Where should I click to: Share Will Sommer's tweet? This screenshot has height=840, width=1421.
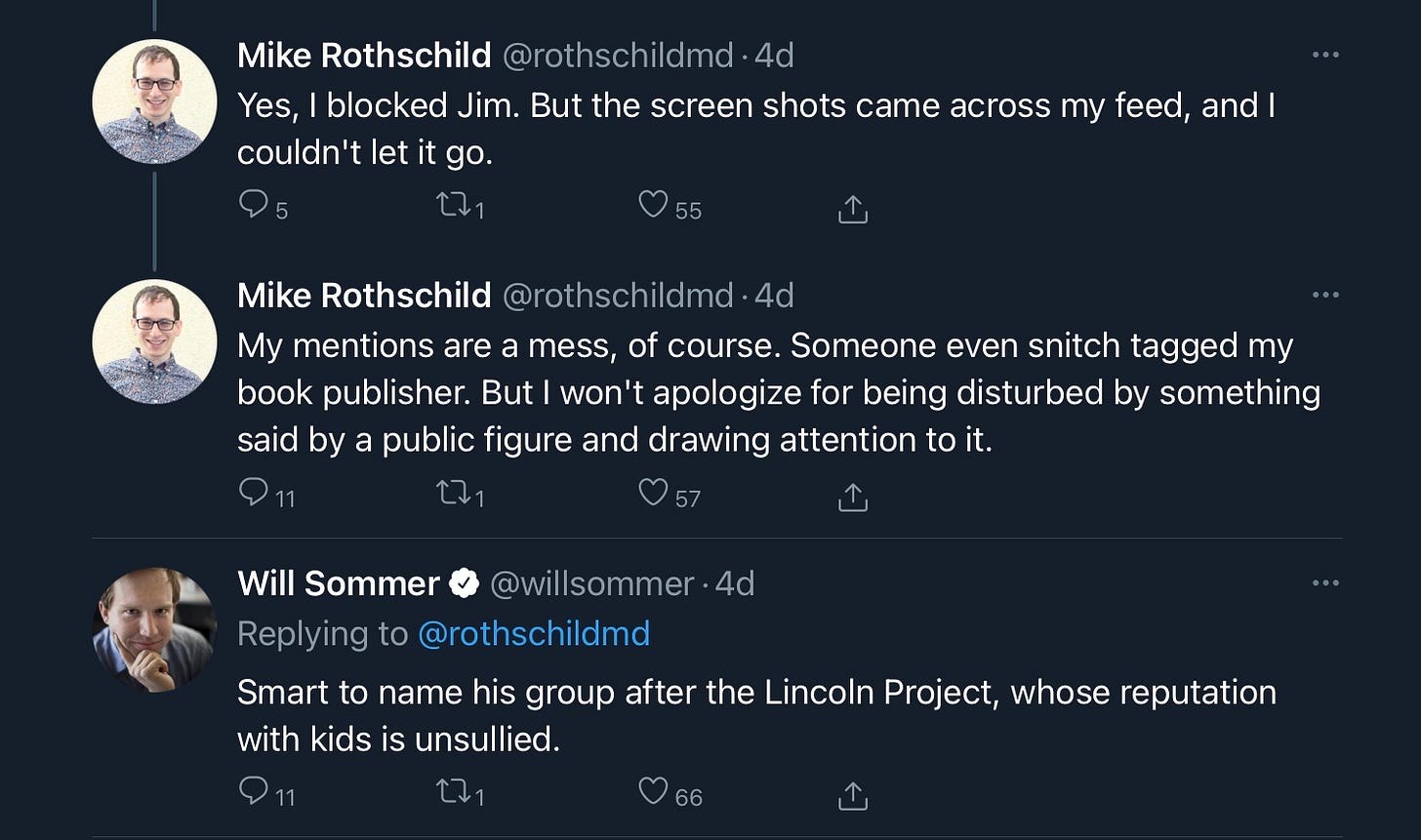[853, 795]
